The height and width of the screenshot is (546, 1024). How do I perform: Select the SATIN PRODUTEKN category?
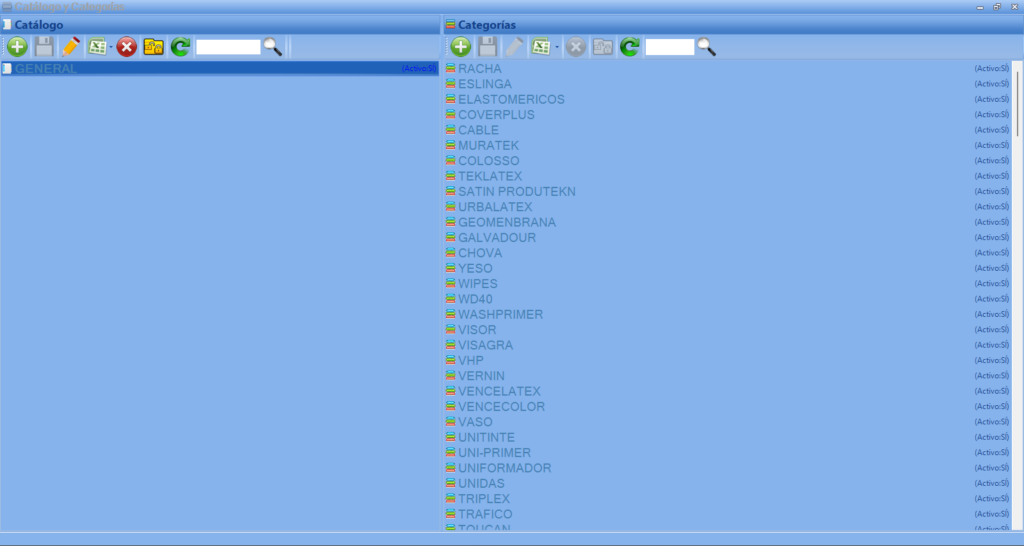(x=728, y=191)
